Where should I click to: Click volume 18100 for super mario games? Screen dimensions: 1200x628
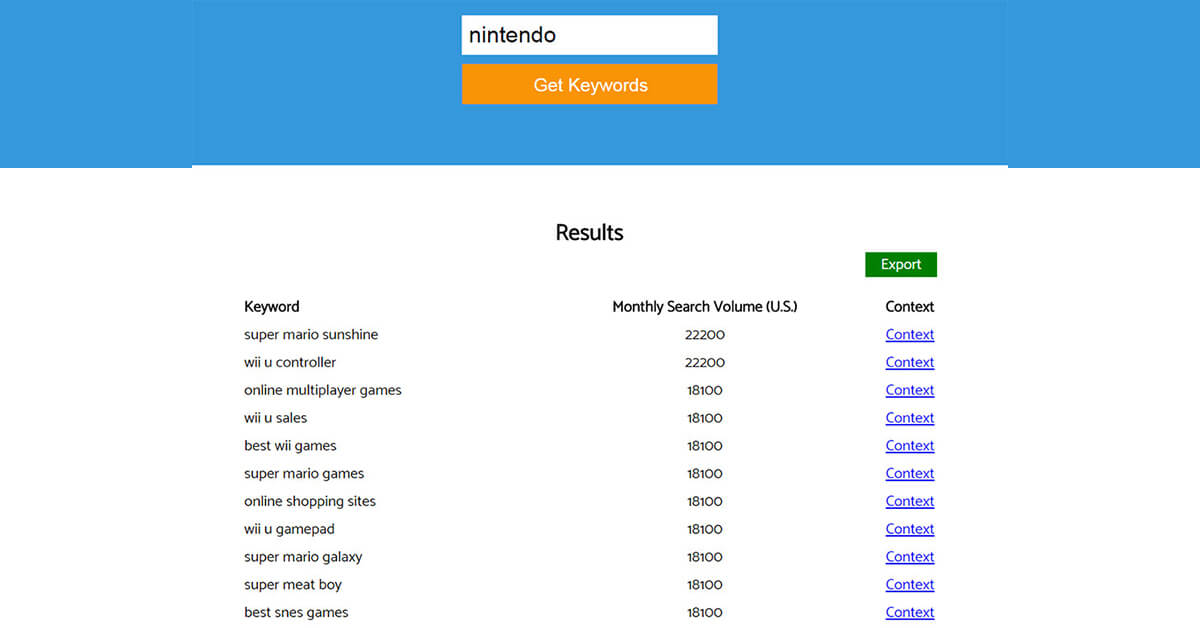pos(705,474)
